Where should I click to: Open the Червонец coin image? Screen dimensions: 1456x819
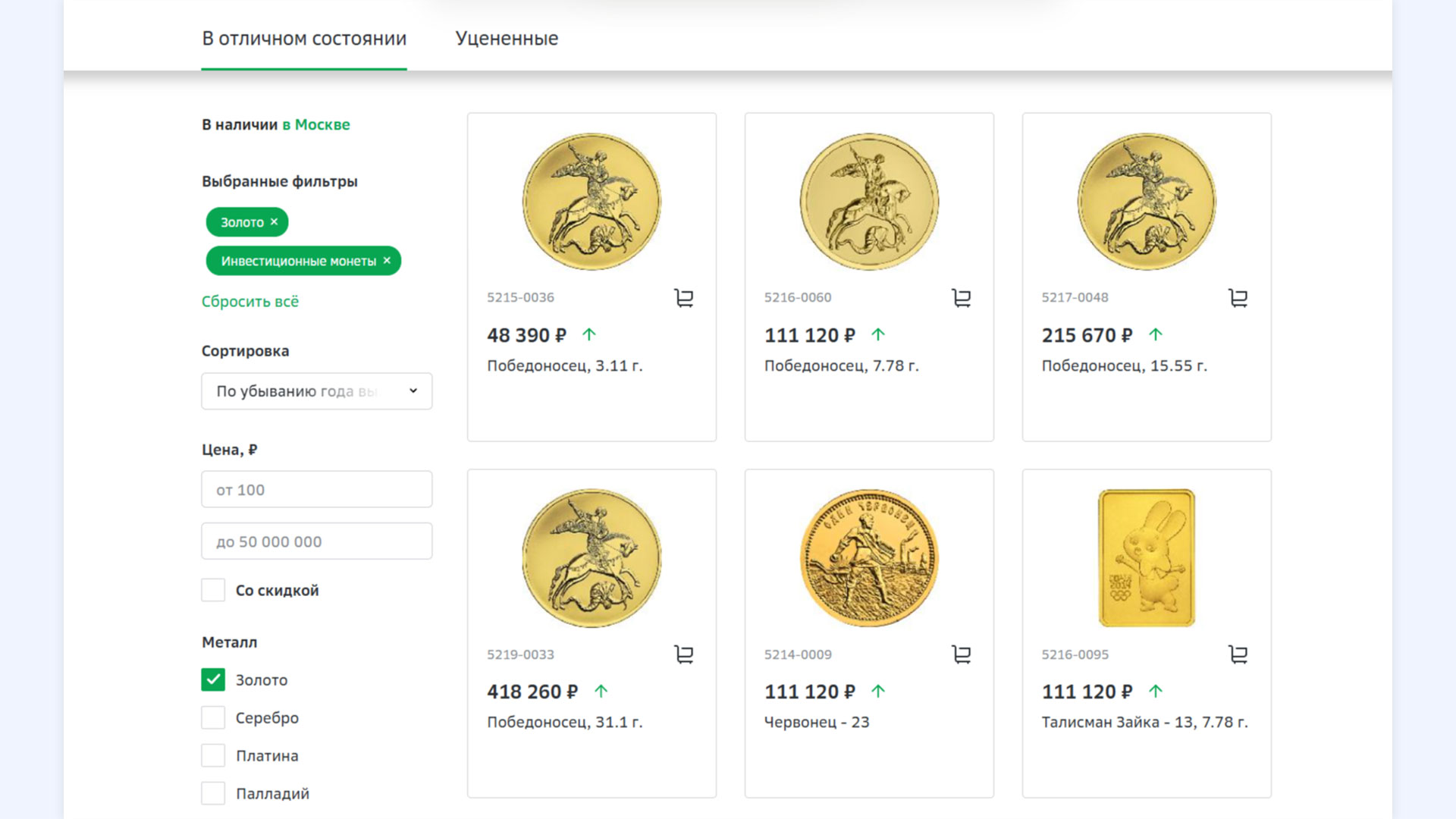pyautogui.click(x=869, y=558)
